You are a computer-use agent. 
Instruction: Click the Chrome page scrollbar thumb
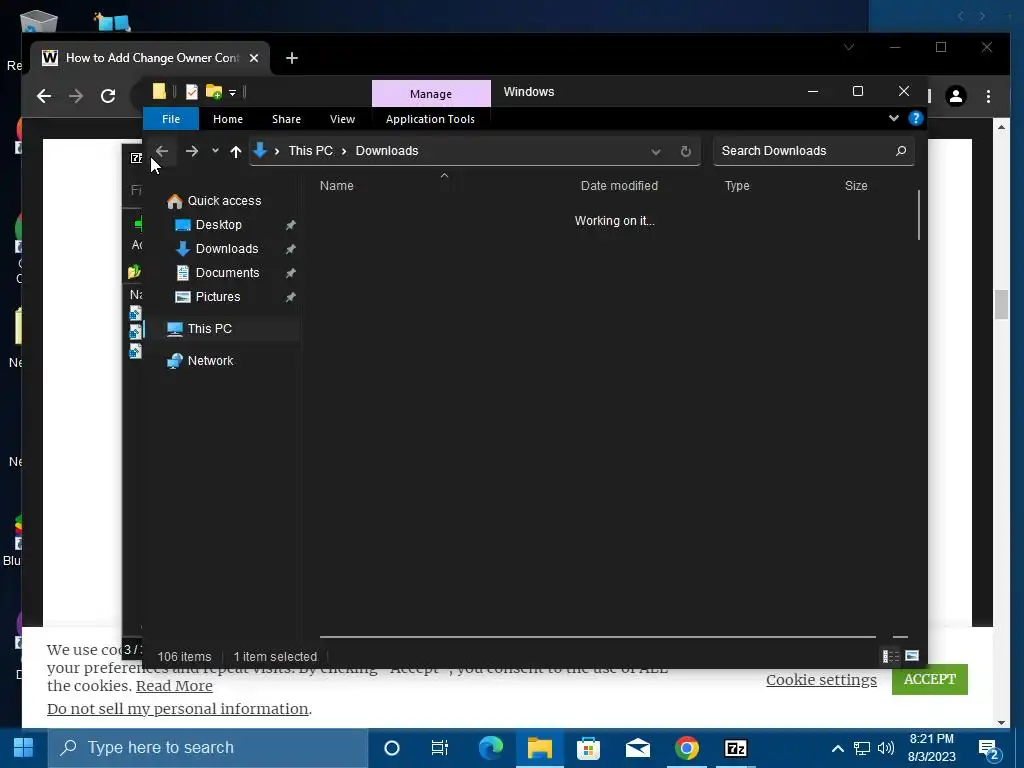1002,304
